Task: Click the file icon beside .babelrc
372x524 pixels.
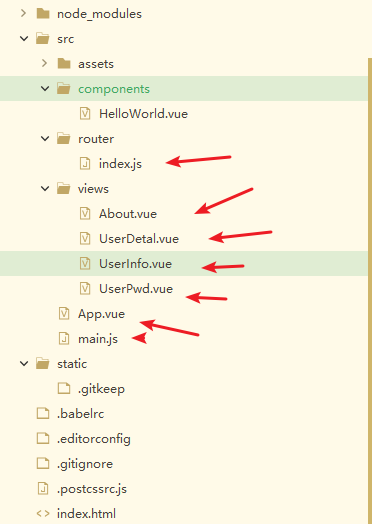Action: pos(43,413)
